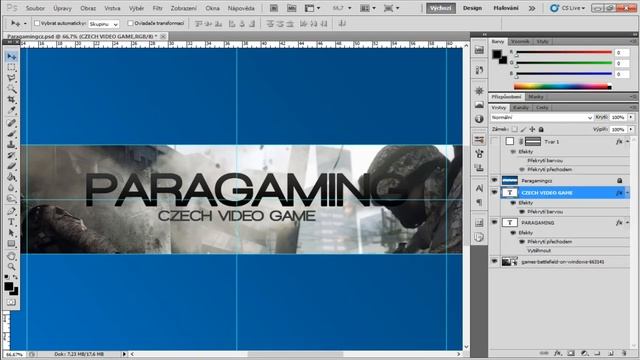Toggle lock all icon in Layers panel
Viewport: 640px width, 360px height.
[x=541, y=129]
